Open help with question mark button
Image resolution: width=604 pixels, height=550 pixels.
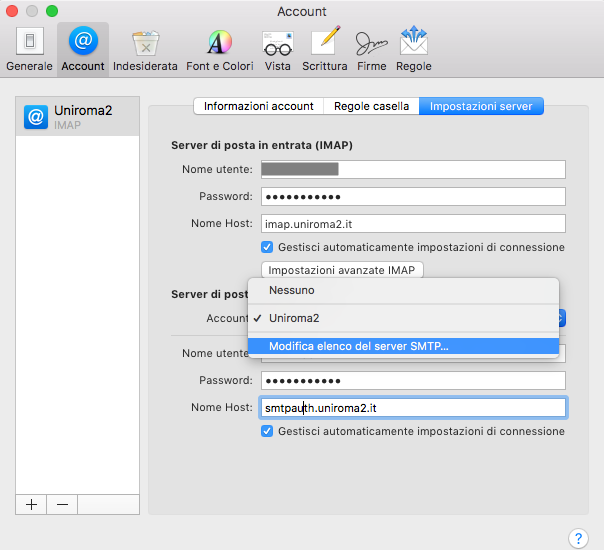pos(578,538)
